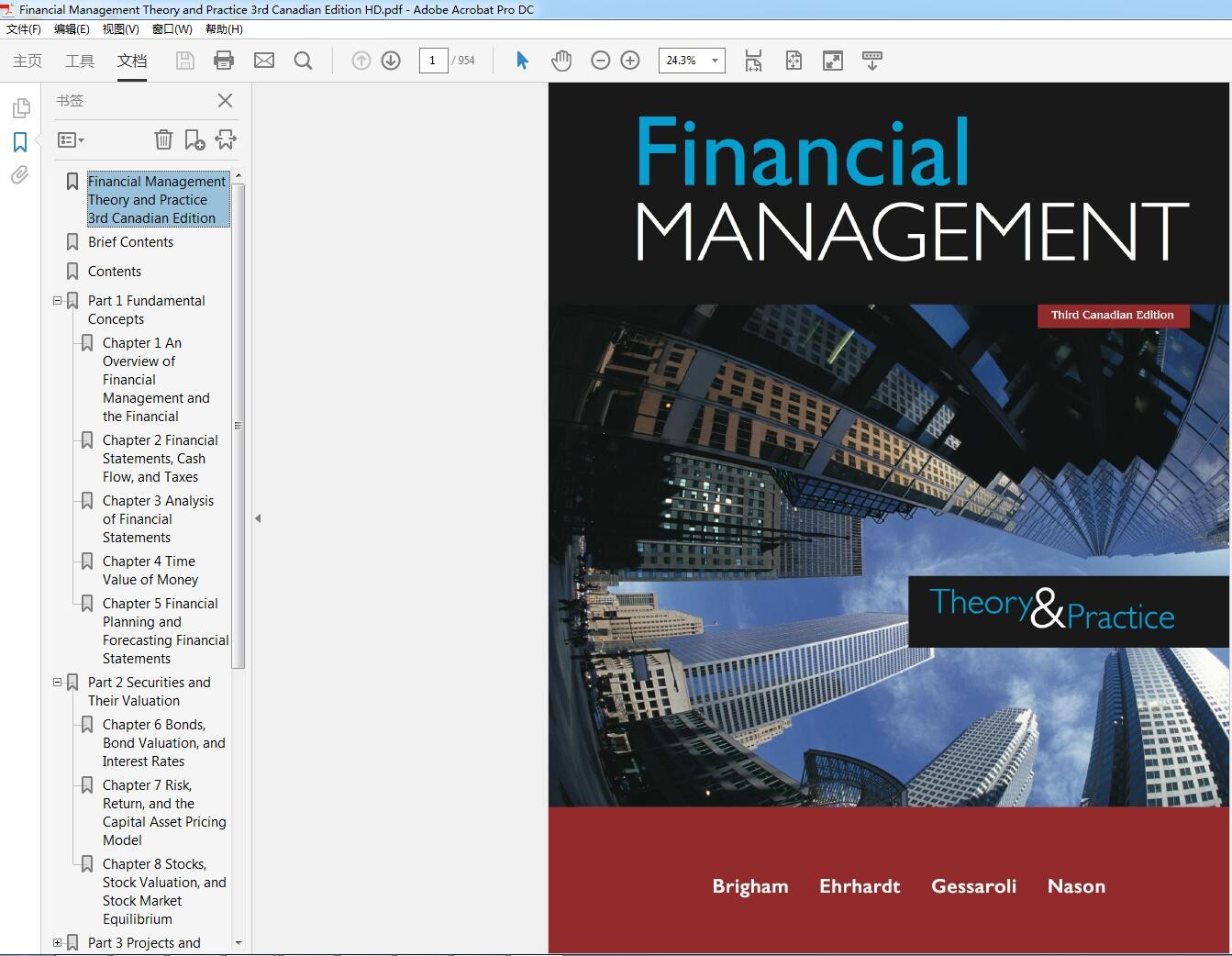Image resolution: width=1232 pixels, height=956 pixels.
Task: Open the 文件(F) menu
Action: click(x=24, y=29)
